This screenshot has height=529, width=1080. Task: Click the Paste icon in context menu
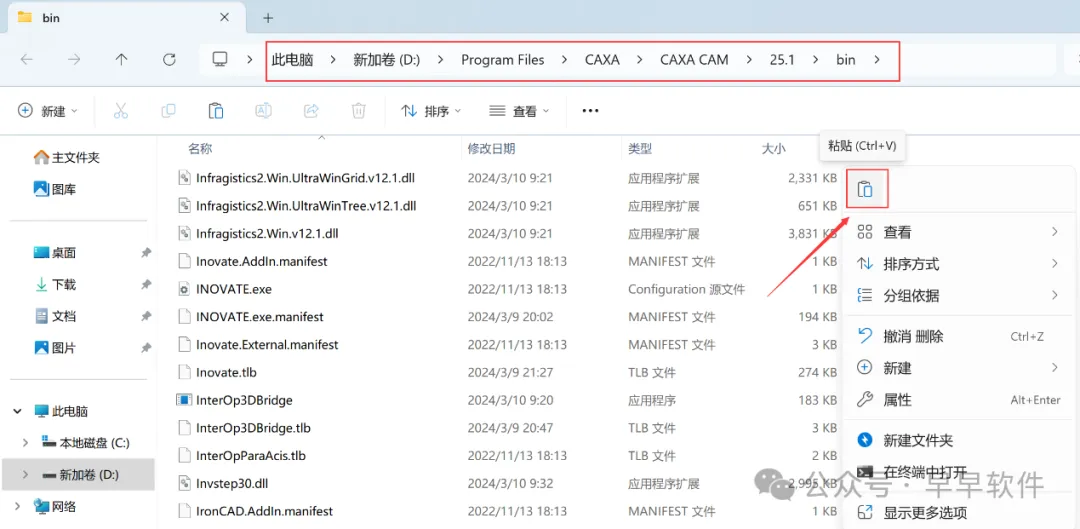click(x=865, y=189)
